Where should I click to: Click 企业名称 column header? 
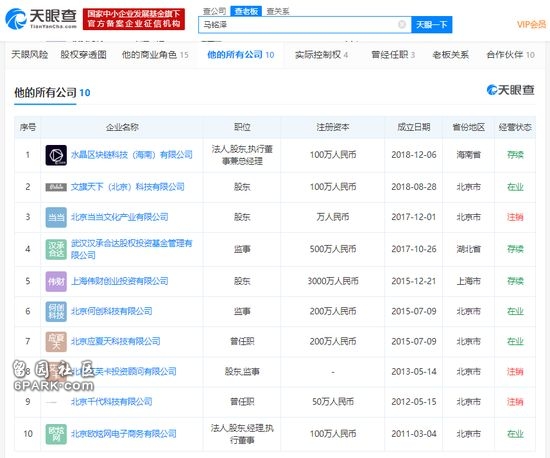(x=122, y=127)
